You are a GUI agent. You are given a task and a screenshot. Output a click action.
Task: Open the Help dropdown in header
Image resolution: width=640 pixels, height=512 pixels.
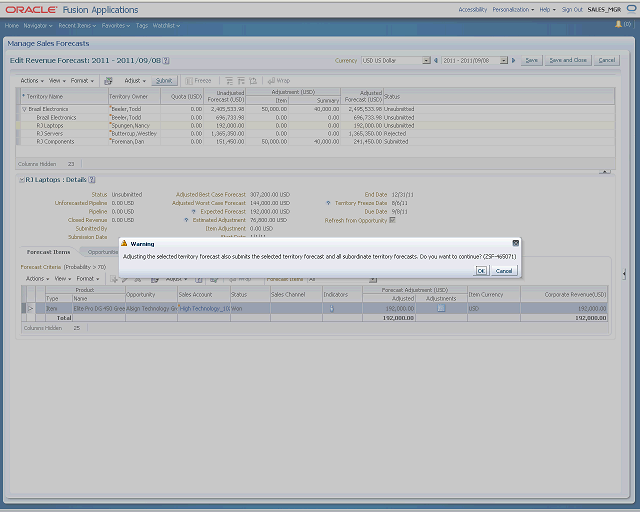(547, 9)
